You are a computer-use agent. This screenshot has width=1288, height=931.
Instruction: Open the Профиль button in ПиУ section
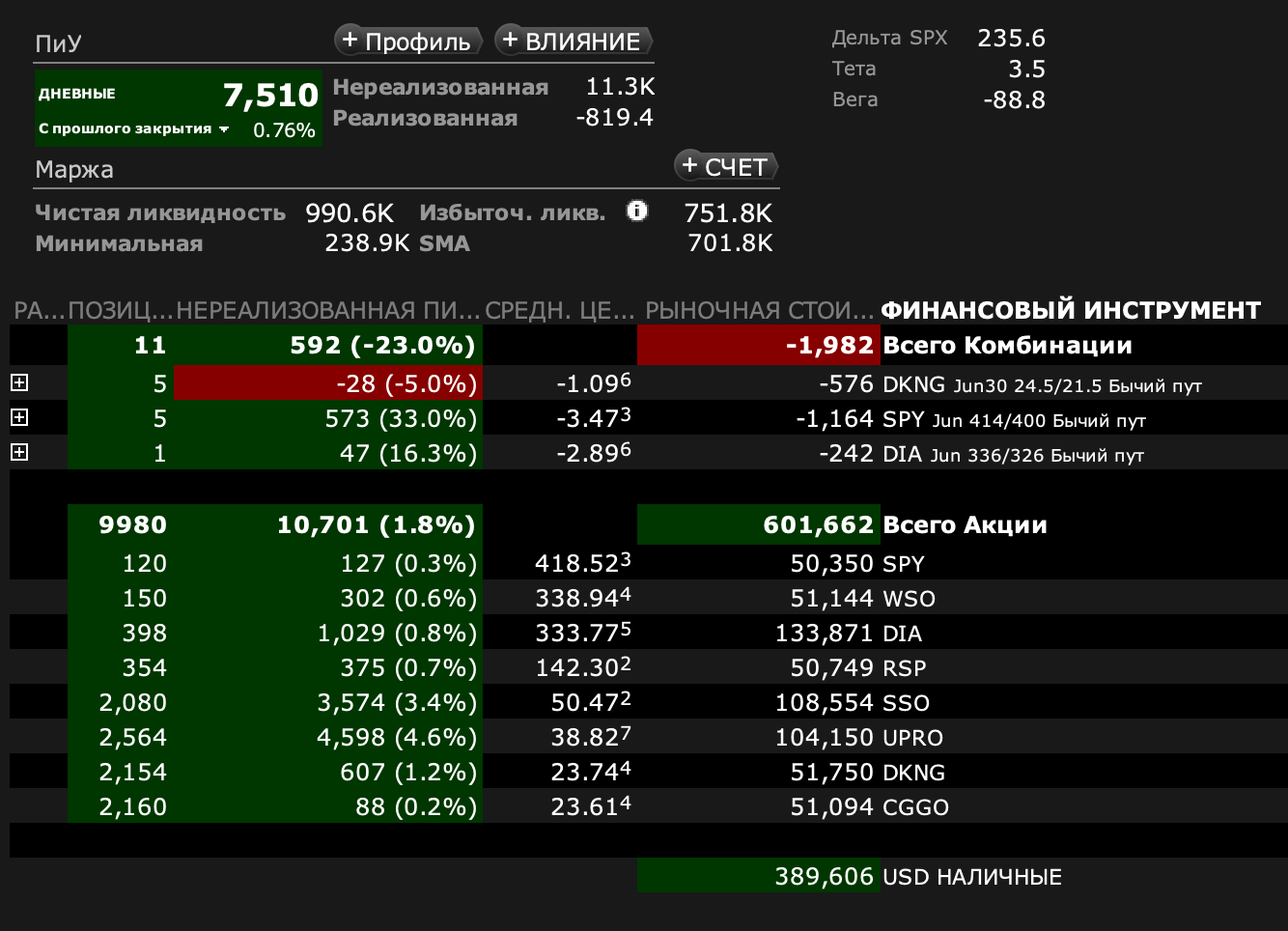(x=407, y=41)
